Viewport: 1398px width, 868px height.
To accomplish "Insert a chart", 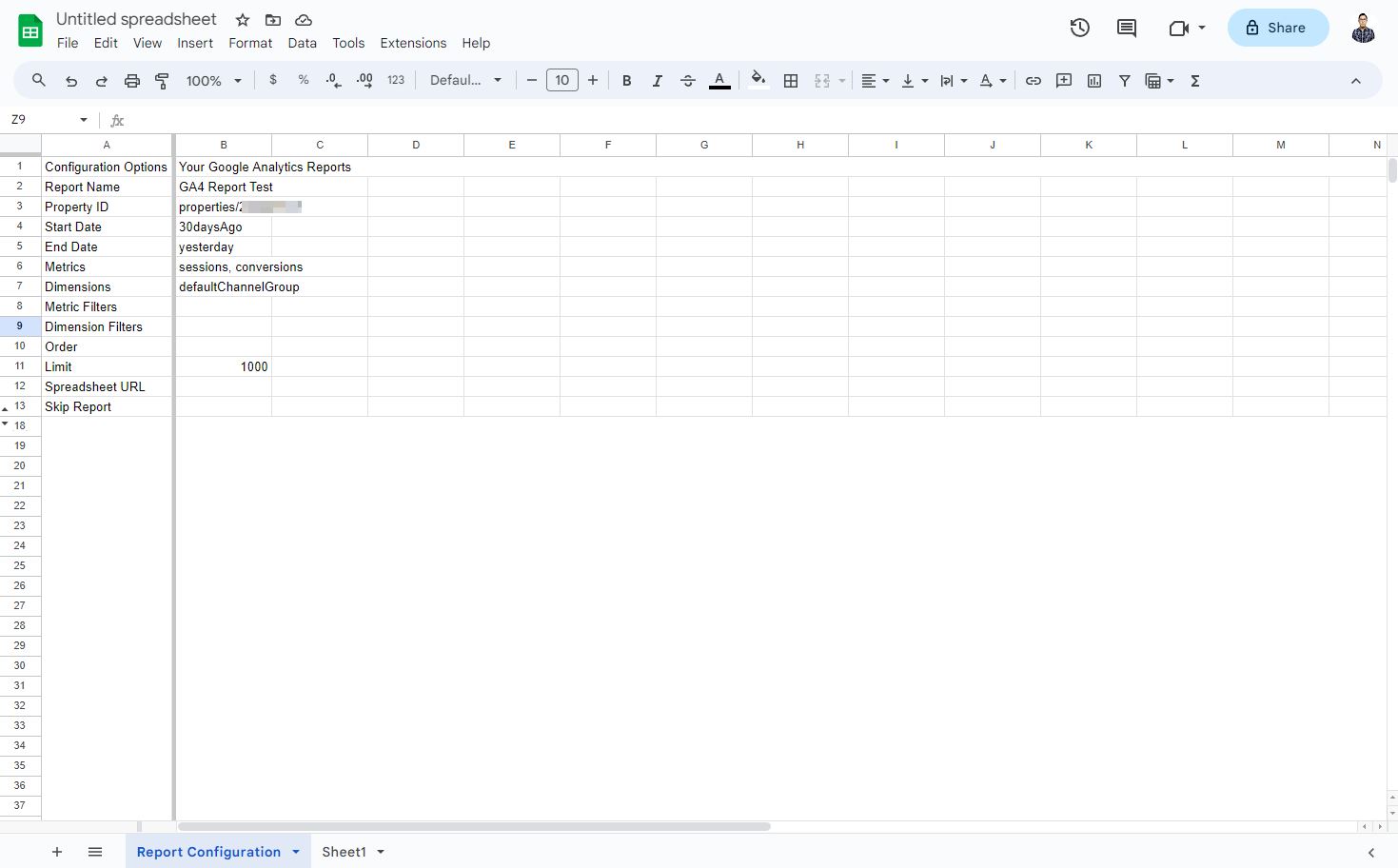I will pyautogui.click(x=1094, y=81).
